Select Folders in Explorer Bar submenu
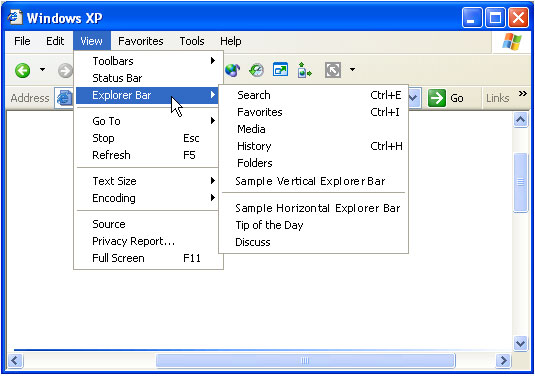 (x=313, y=163)
